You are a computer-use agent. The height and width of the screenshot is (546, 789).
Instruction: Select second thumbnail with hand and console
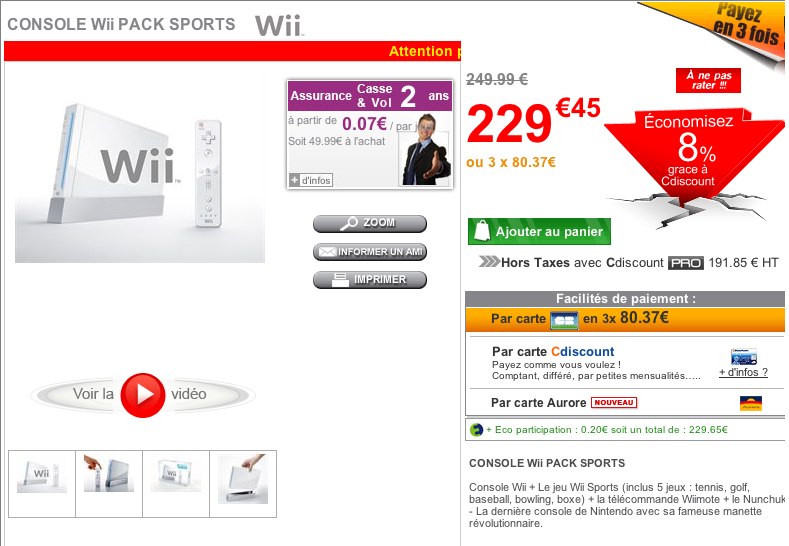(109, 484)
